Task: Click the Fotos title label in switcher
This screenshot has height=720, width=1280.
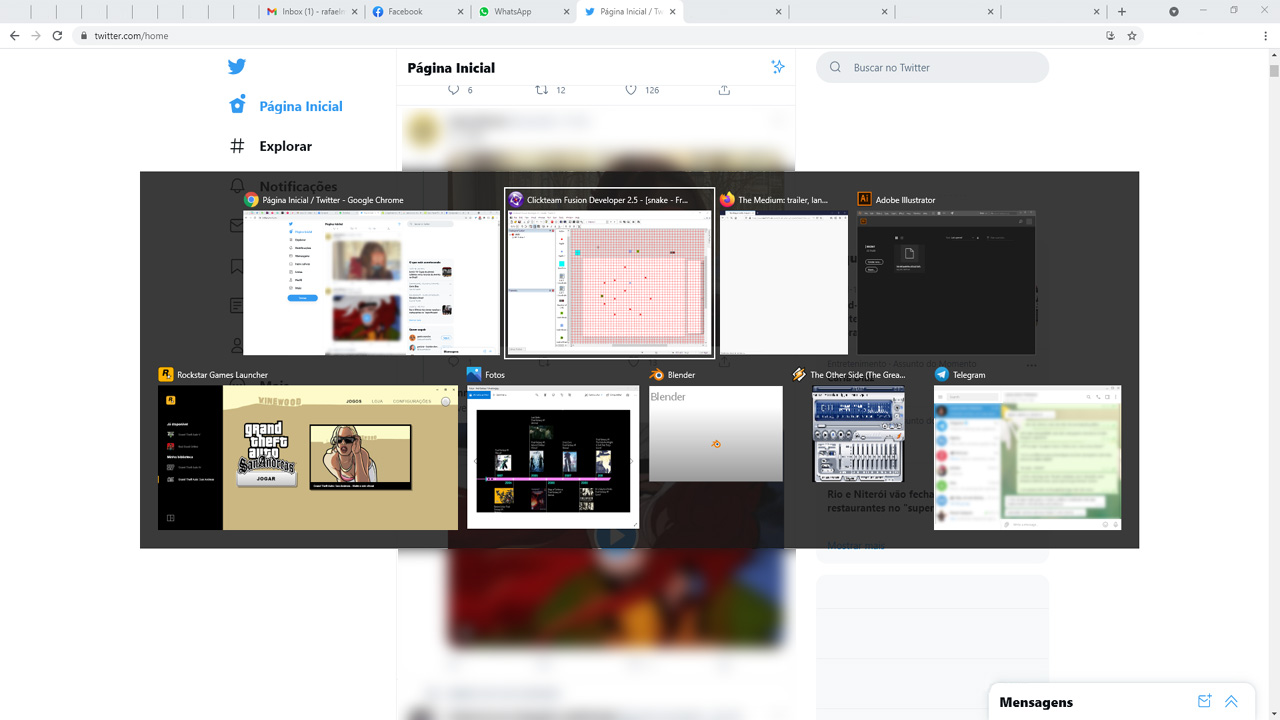Action: 495,375
